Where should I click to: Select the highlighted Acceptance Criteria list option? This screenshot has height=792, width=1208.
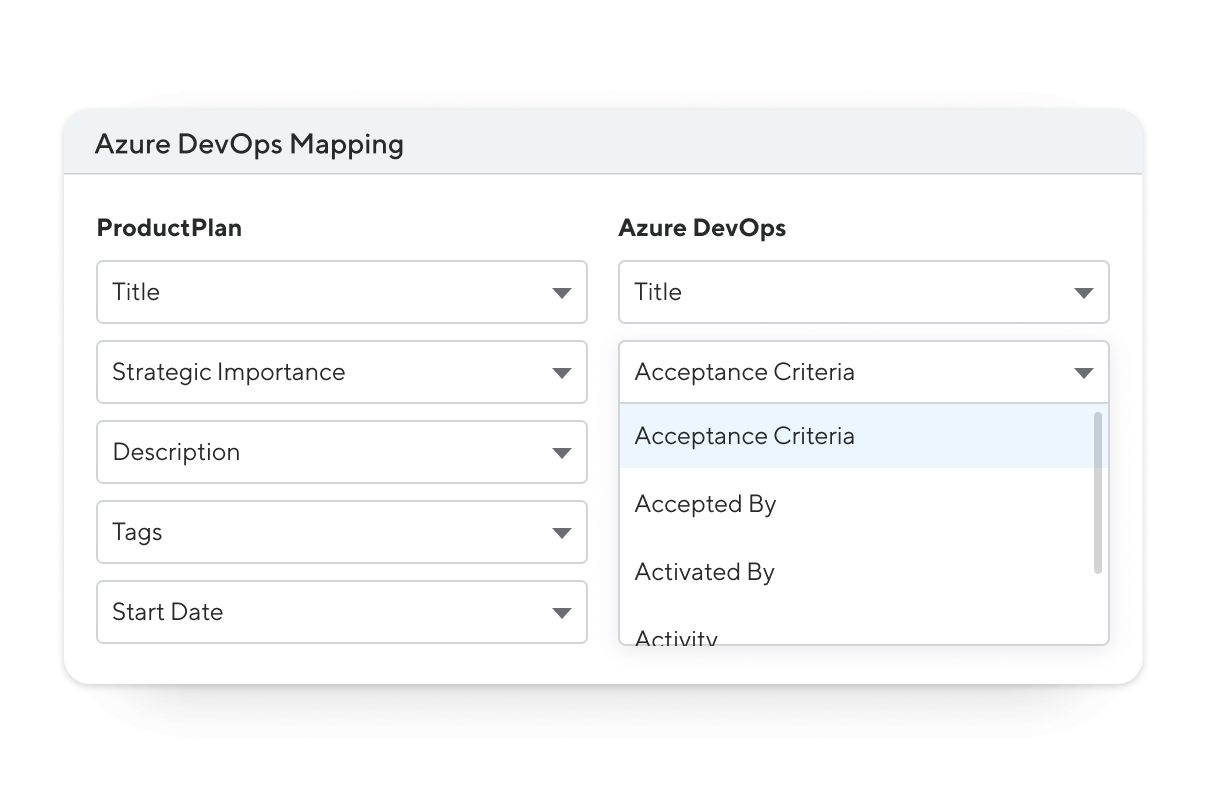(856, 436)
